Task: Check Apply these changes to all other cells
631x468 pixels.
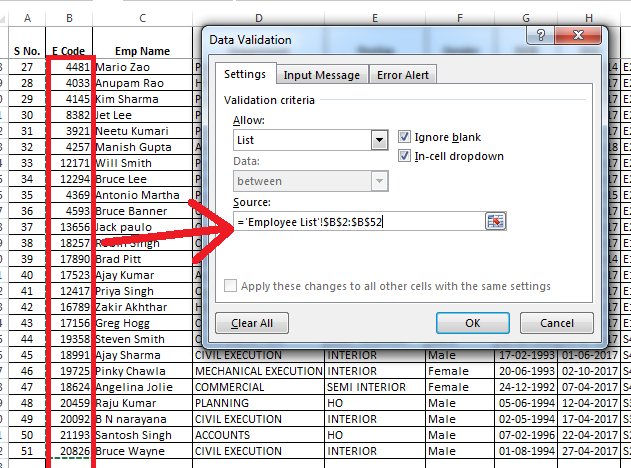Action: tap(230, 286)
